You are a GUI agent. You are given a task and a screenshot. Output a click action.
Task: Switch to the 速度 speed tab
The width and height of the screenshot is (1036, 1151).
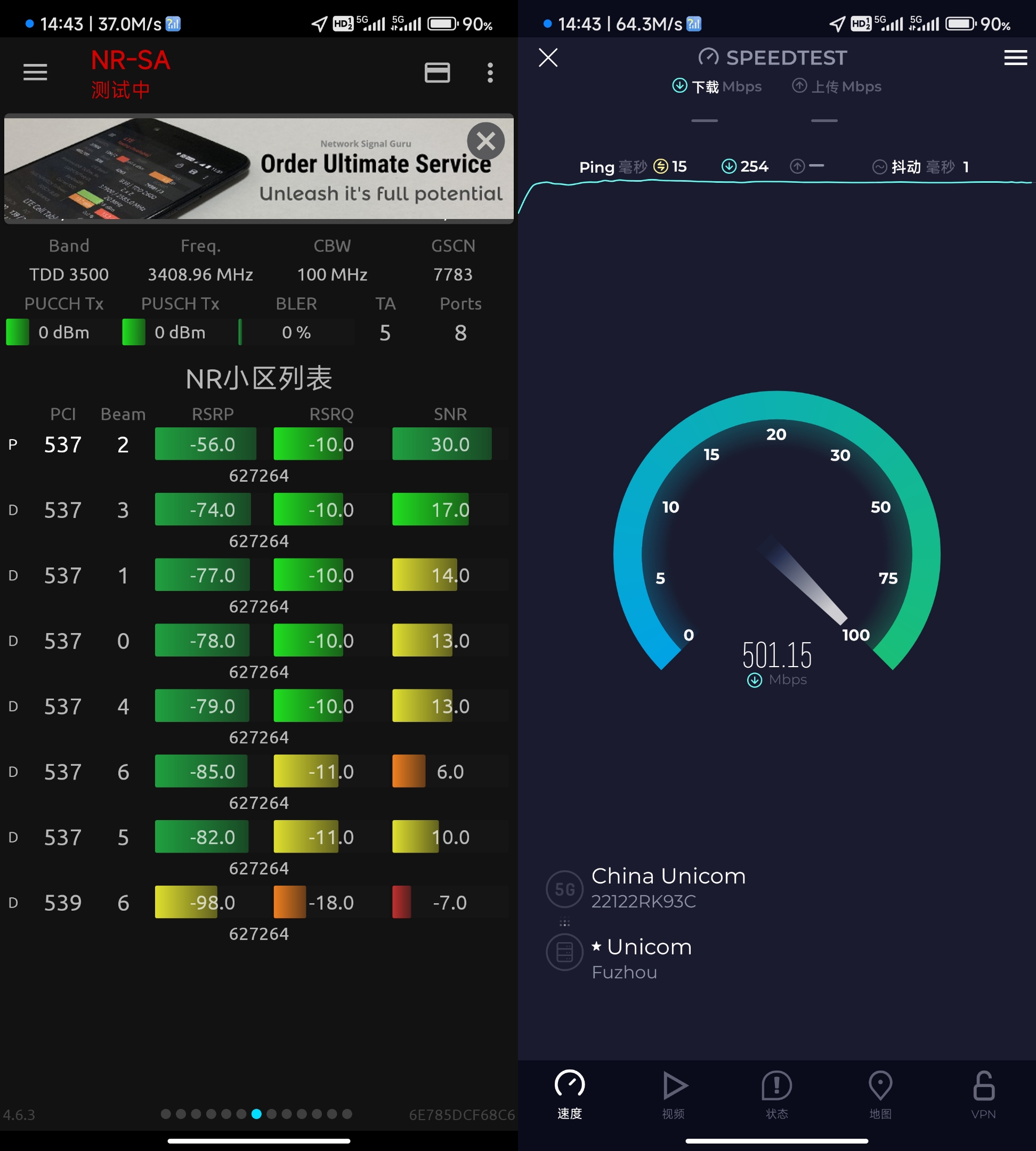coord(569,1095)
